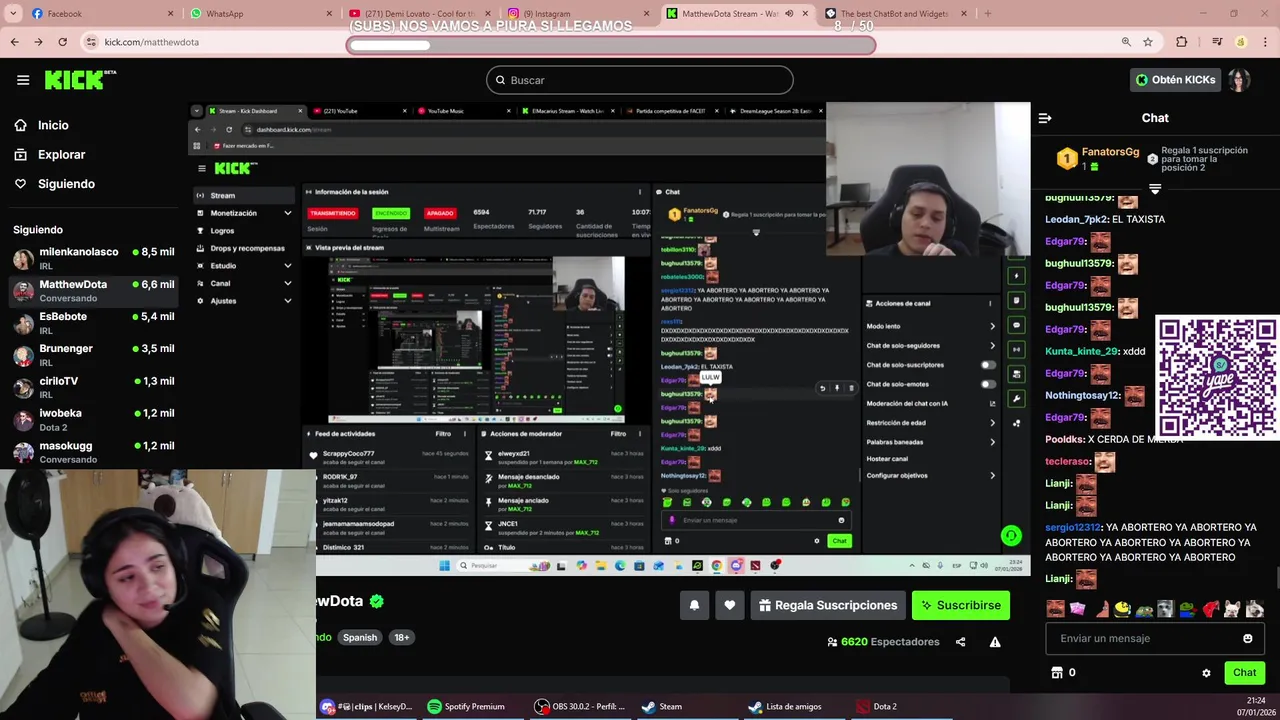Viewport: 1280px width, 720px height.
Task: Click the notification bell button under the stream
Action: tap(694, 605)
